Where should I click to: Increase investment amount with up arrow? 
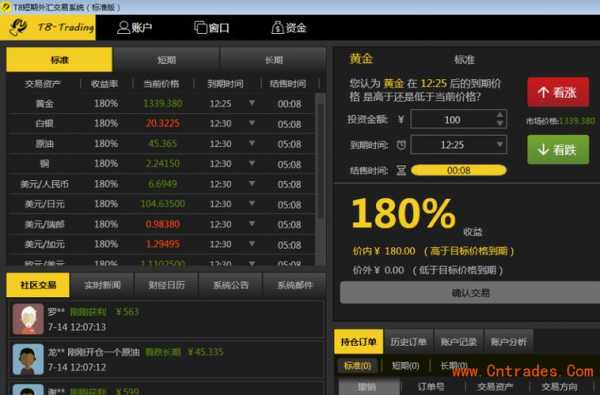[500, 115]
